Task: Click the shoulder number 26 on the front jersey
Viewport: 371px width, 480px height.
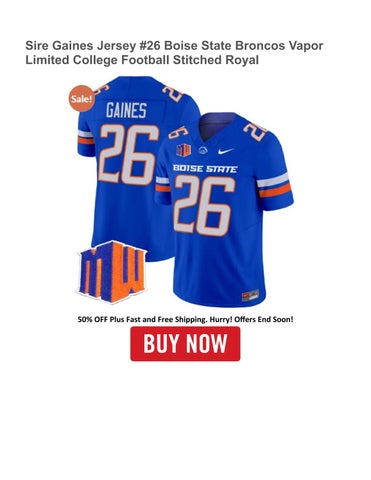Action: tap(255, 131)
